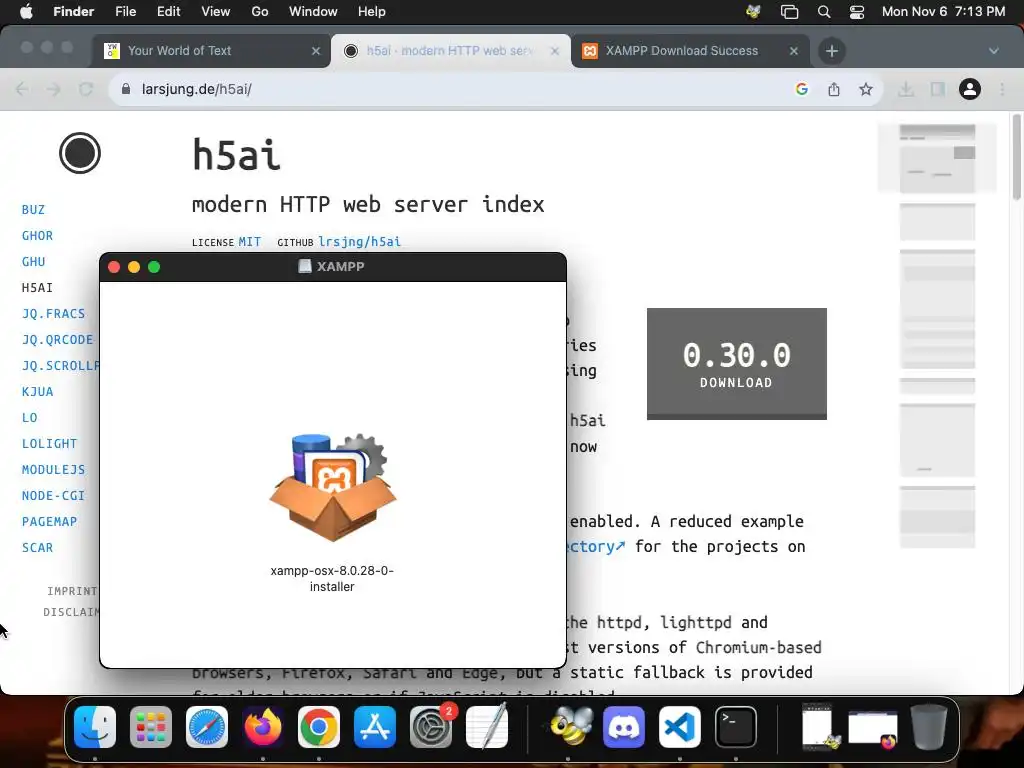Screen dimensions: 1024x768
Task: Open the PAGEMAP project link
Action: pyautogui.click(x=50, y=522)
